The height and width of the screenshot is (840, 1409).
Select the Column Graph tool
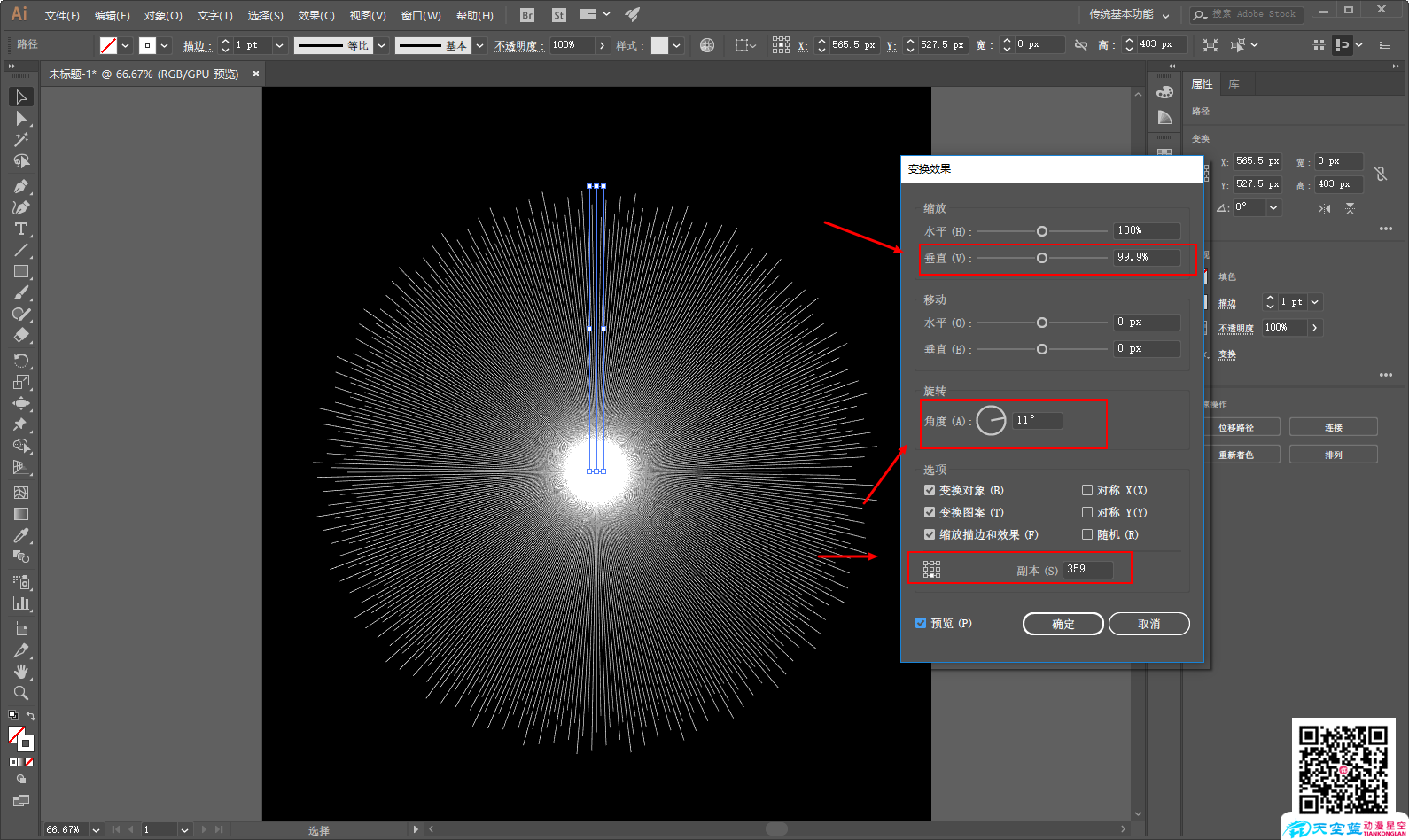(21, 603)
